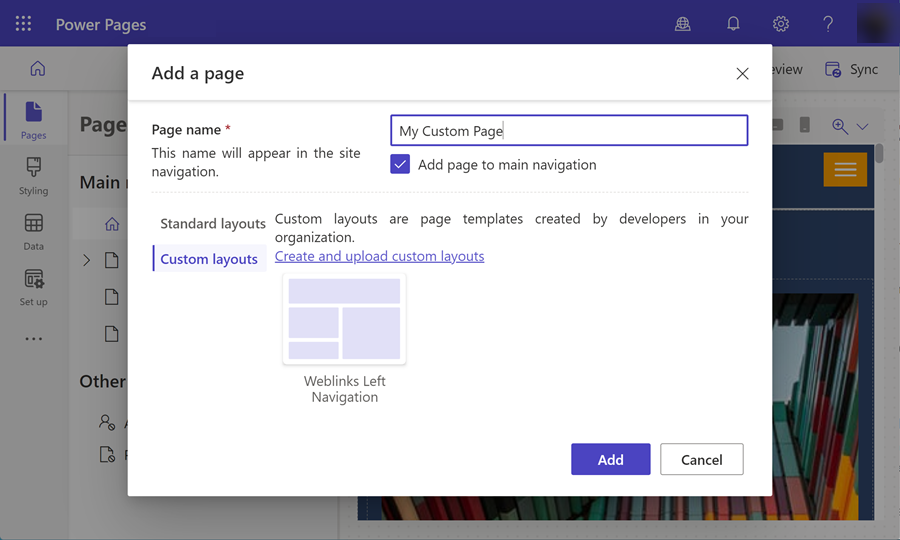Click the canvas vertical scrollbar

(879, 155)
